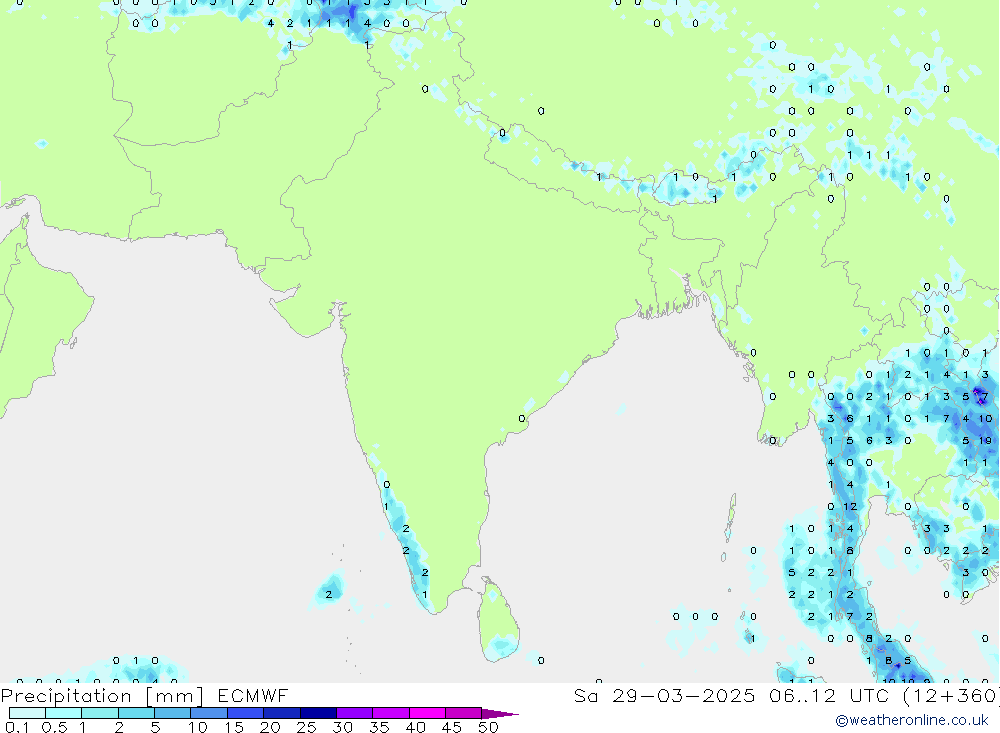
Task: Choose the 25–30 mm navy legend swatch
Action: [x=318, y=713]
